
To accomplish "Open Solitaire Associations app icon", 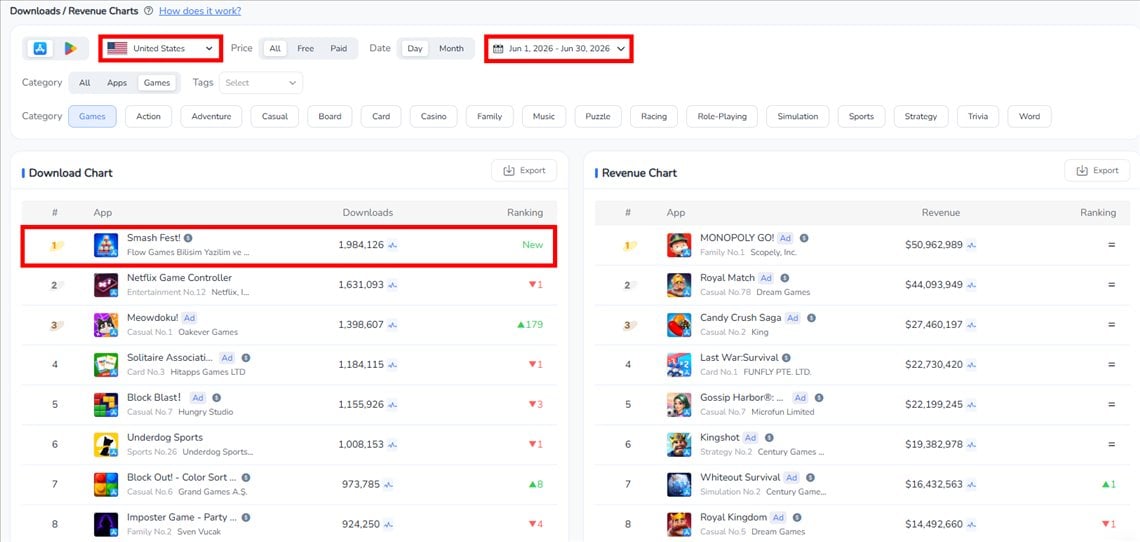I will [106, 365].
